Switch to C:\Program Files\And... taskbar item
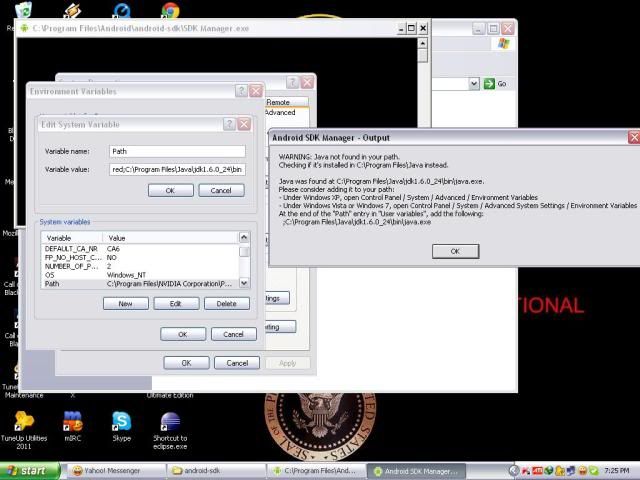The width and height of the screenshot is (640, 480). pyautogui.click(x=316, y=471)
